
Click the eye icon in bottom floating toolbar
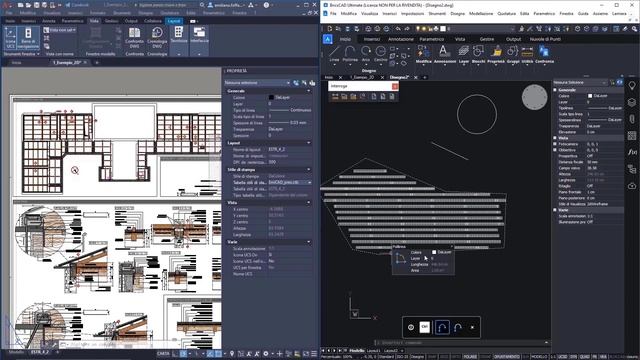click(x=411, y=327)
